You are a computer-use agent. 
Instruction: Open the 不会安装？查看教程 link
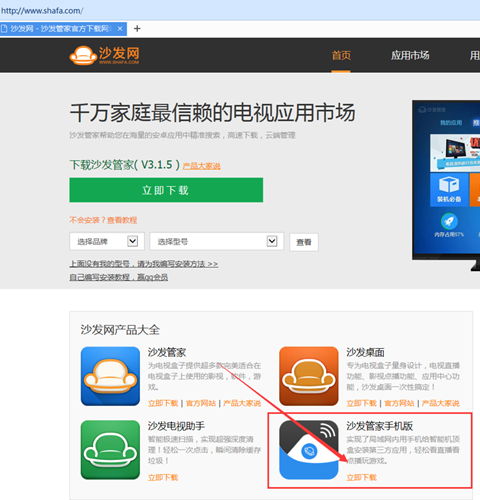pyautogui.click(x=103, y=220)
